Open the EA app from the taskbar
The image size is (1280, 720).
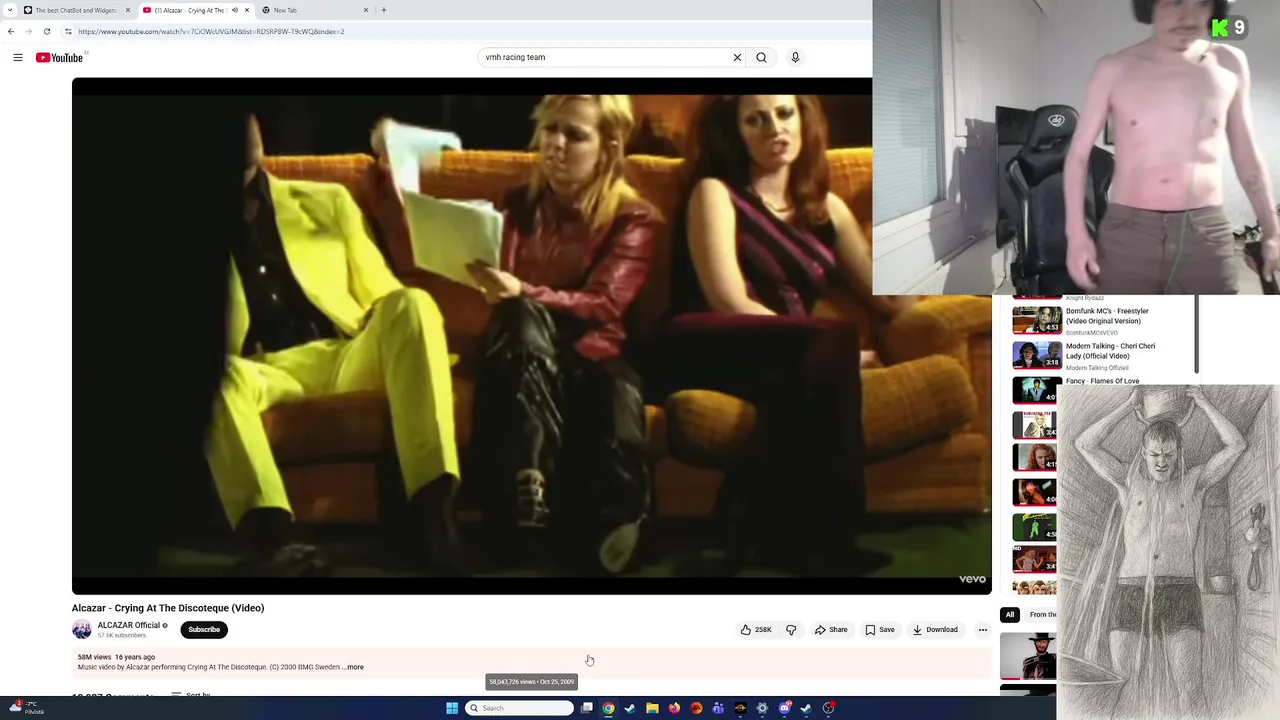pyautogui.click(x=696, y=708)
